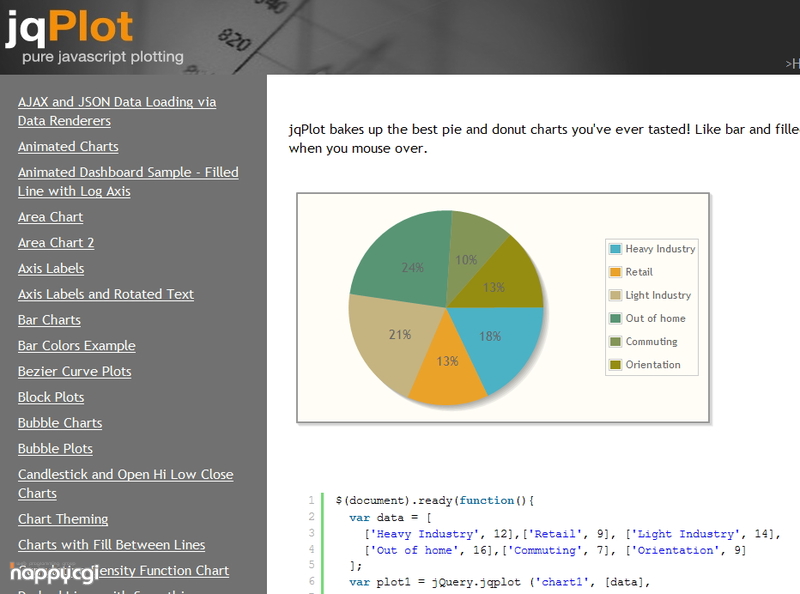Click the '$(document).ready(function(){' code line
The width and height of the screenshot is (800, 594).
click(x=435, y=501)
